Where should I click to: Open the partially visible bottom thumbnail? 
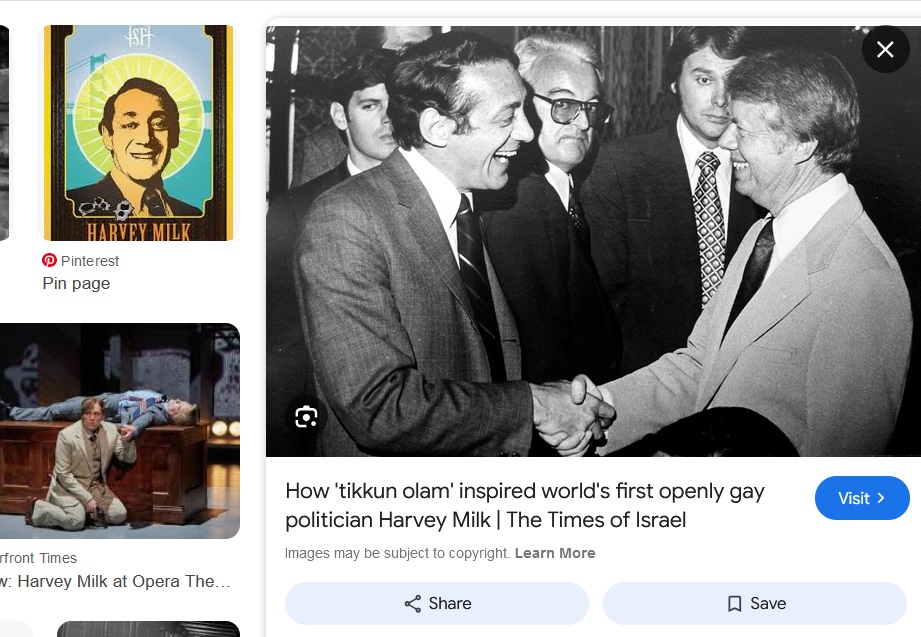click(x=148, y=629)
